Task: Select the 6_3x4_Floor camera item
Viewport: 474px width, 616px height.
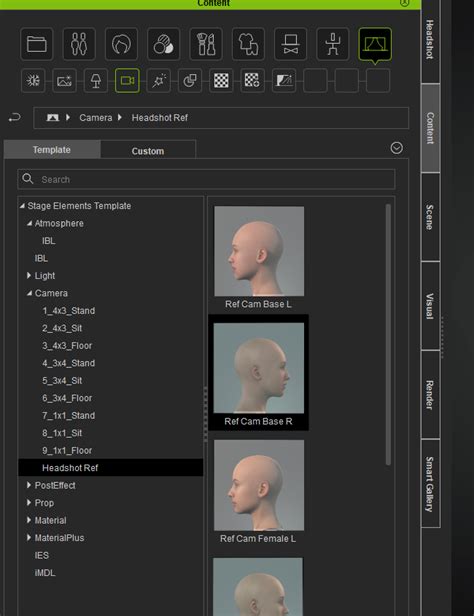Action: [67, 398]
